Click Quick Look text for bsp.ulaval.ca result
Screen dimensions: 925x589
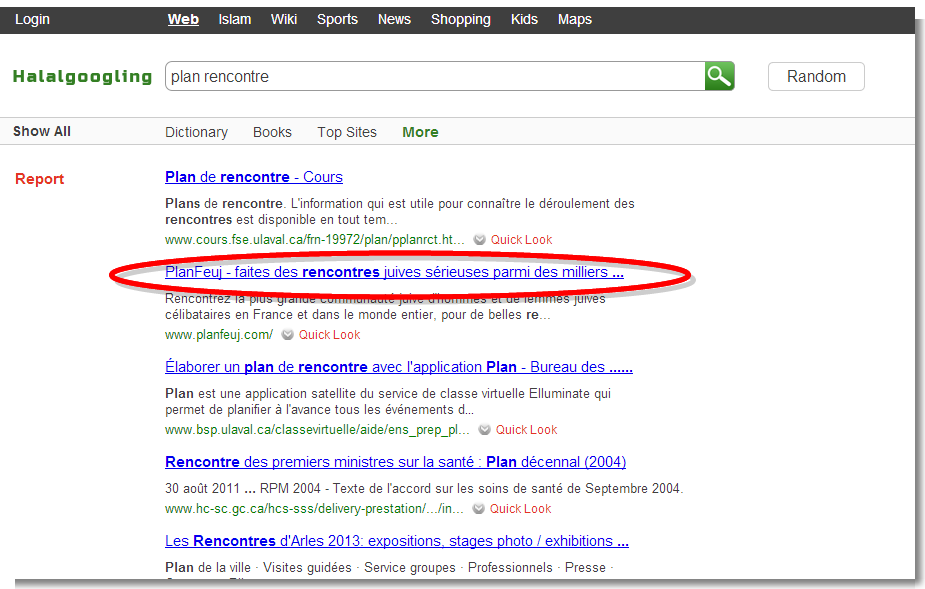[x=526, y=430]
